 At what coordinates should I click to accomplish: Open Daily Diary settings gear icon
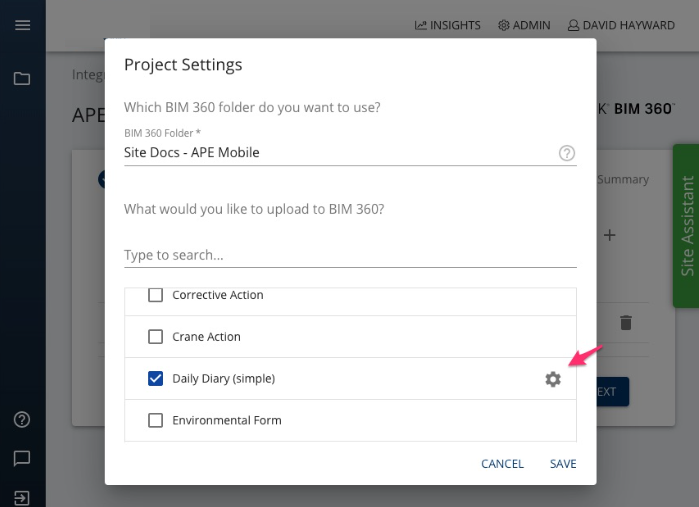pos(553,379)
